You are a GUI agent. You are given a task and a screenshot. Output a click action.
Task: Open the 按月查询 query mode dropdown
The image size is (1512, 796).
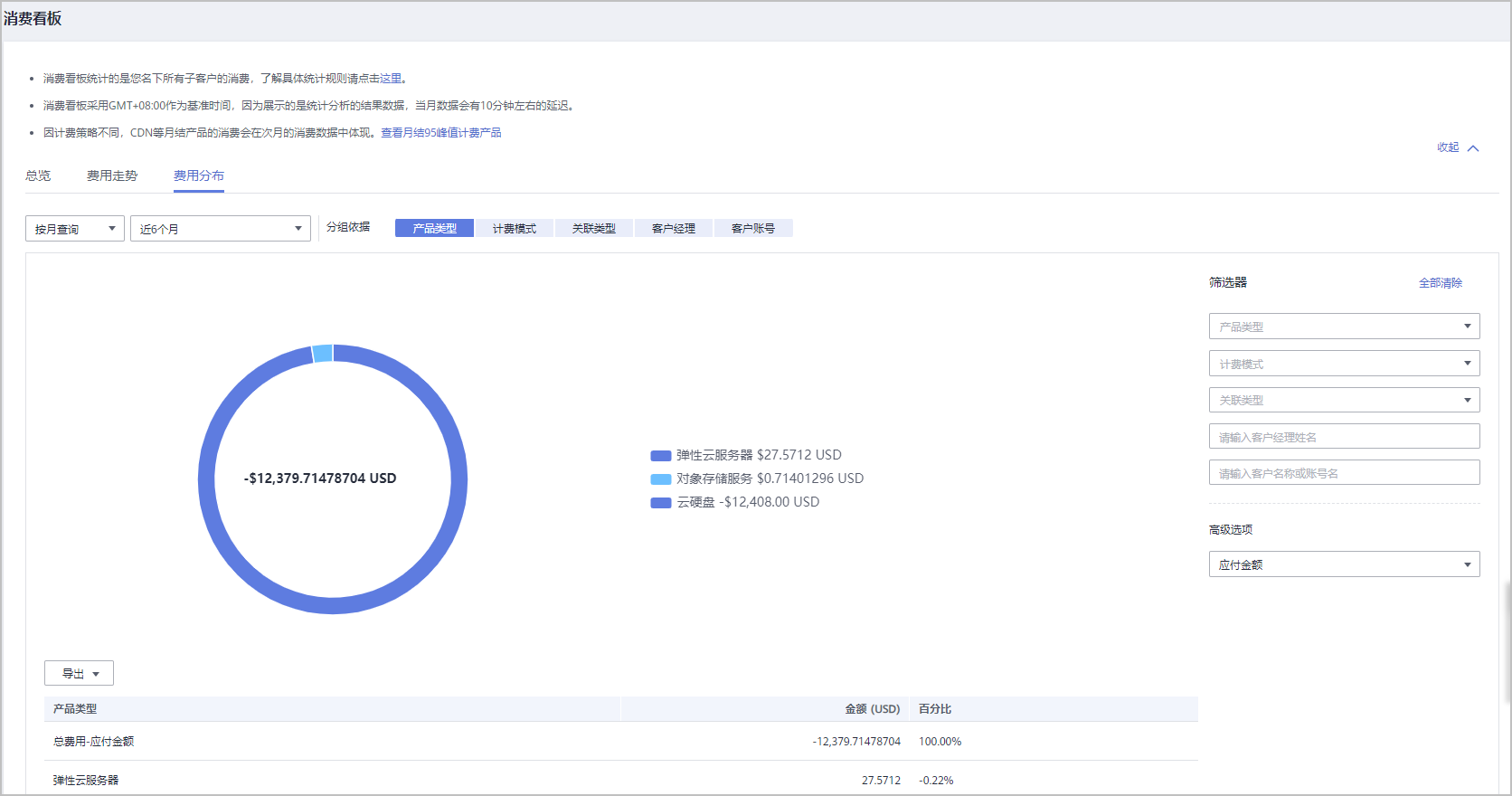point(75,229)
